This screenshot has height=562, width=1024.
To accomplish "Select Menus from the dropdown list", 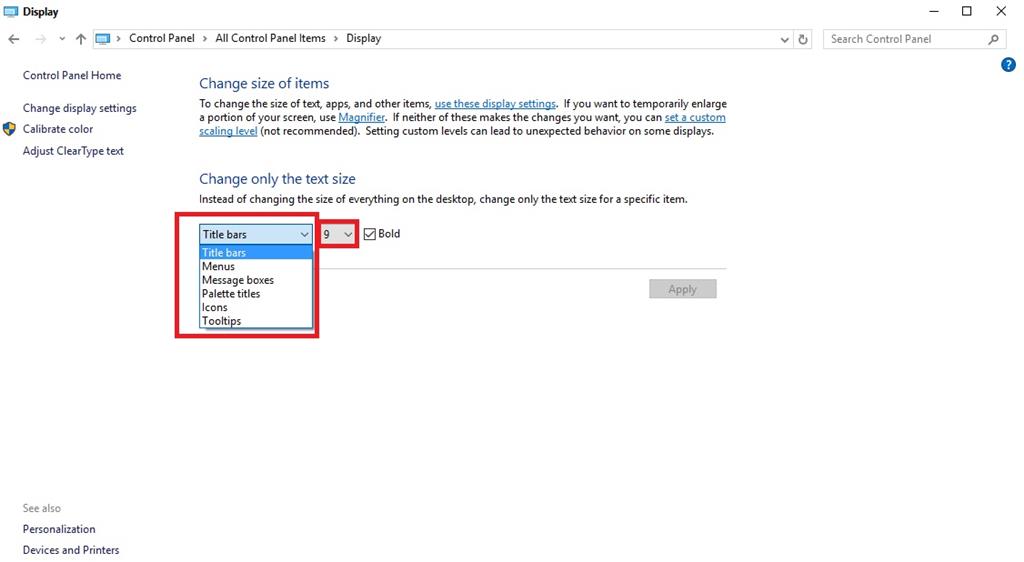I will tap(218, 267).
